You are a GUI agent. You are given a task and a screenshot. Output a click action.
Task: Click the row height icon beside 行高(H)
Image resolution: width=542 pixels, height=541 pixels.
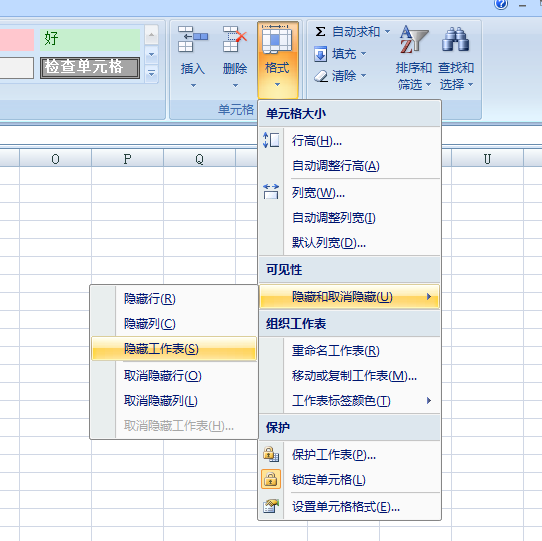[271, 140]
